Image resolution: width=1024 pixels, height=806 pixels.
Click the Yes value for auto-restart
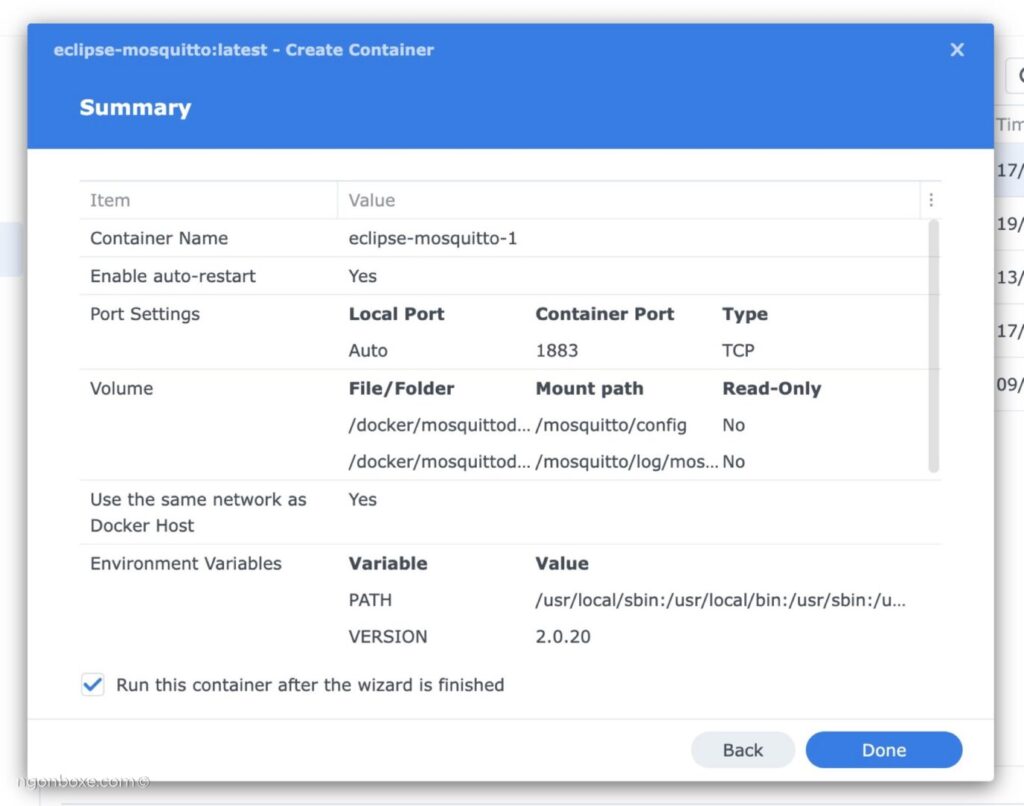(362, 276)
